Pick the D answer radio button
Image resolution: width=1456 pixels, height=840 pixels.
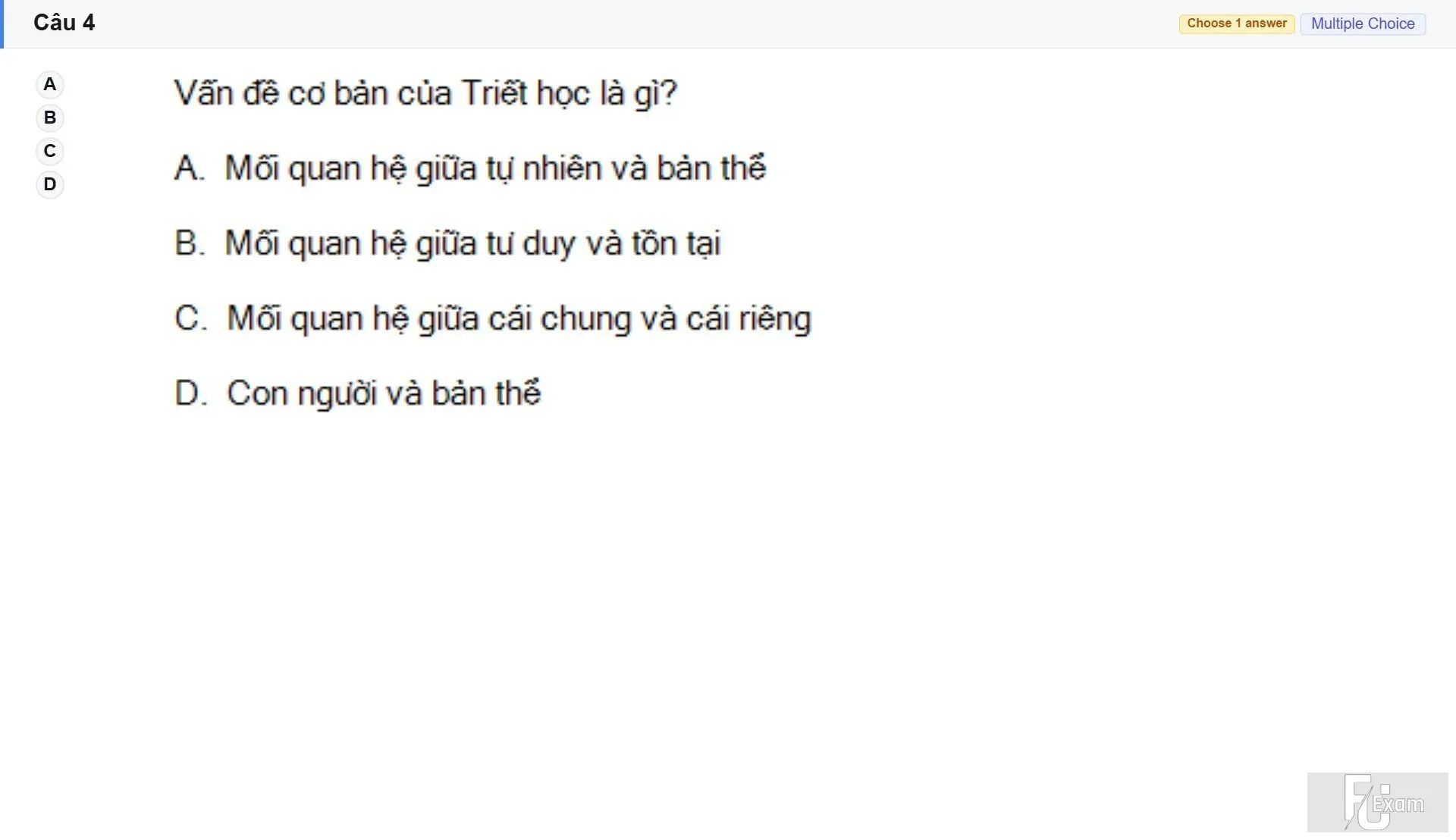point(50,184)
